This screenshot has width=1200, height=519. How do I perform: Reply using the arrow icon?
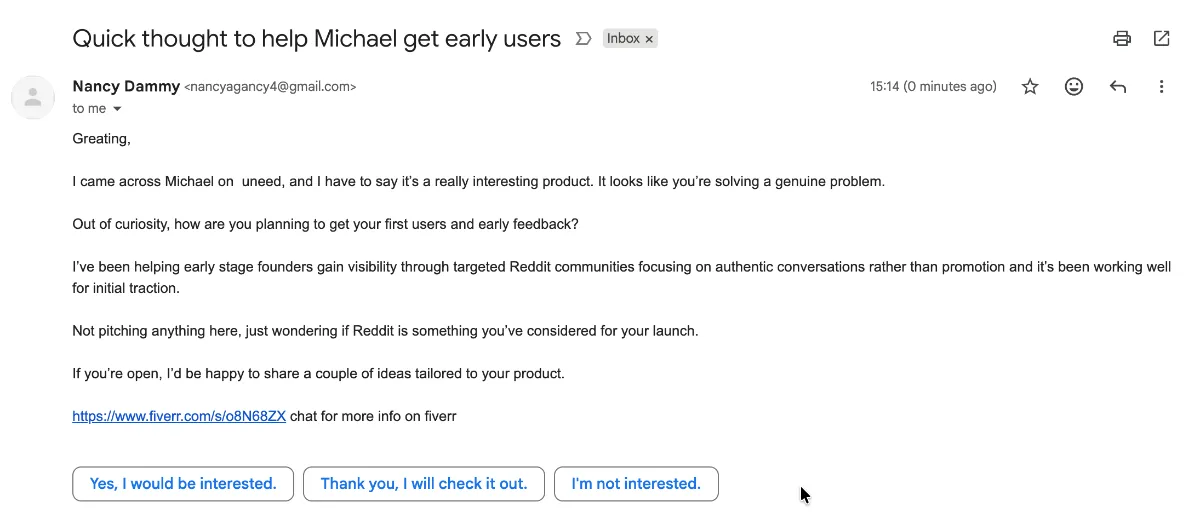click(x=1118, y=87)
